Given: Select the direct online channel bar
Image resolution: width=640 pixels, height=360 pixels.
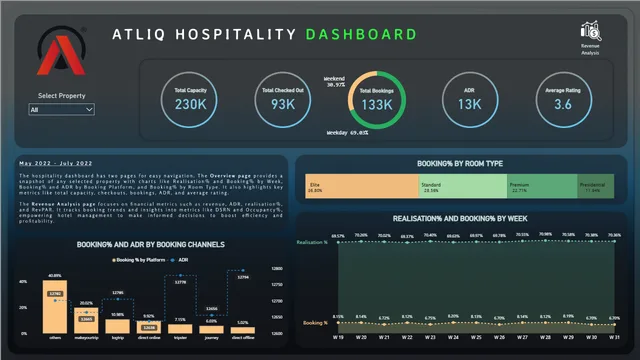Looking at the screenshot, I should pyautogui.click(x=149, y=327).
